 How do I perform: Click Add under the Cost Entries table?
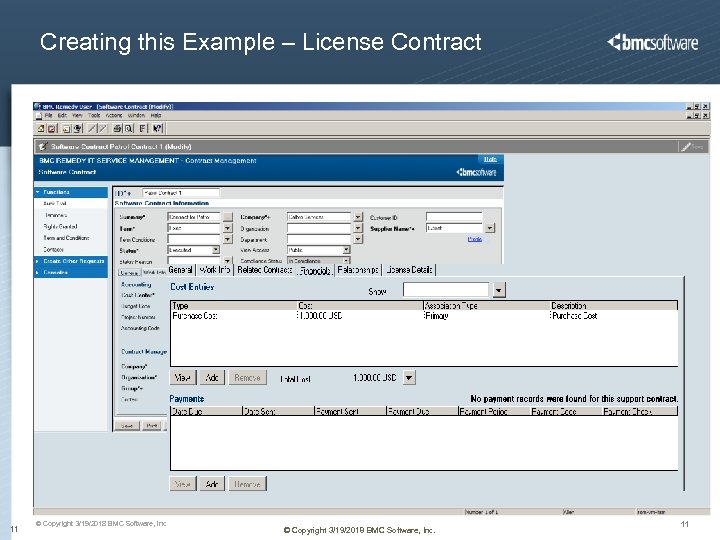212,378
